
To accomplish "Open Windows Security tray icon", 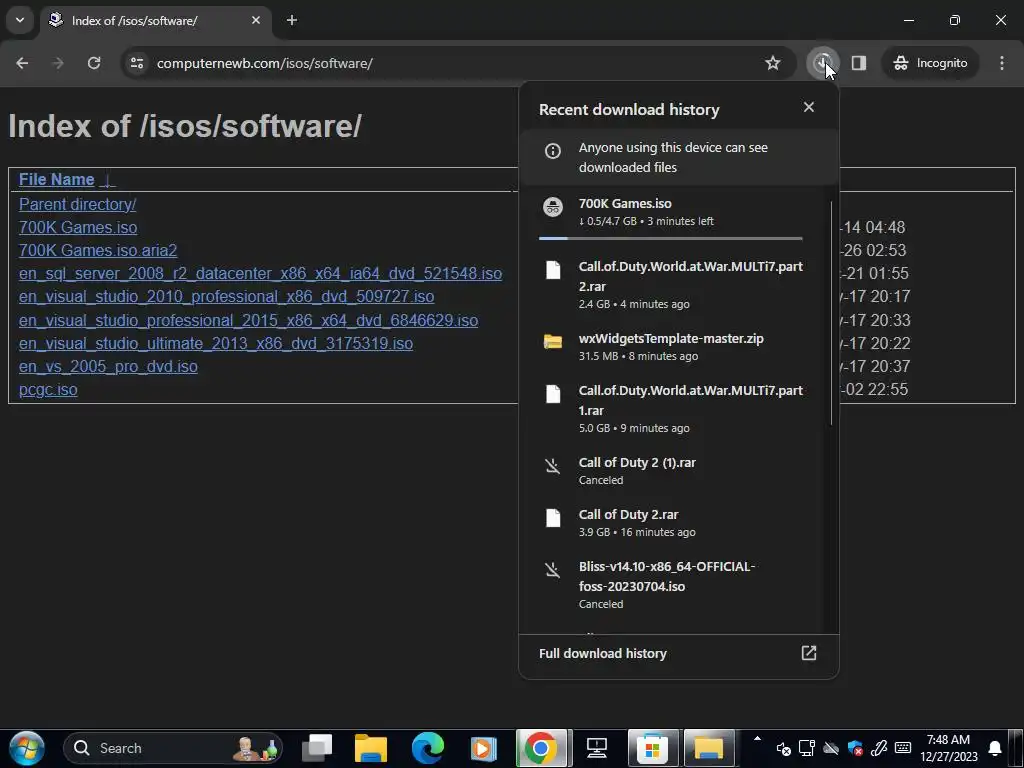I will [855, 748].
